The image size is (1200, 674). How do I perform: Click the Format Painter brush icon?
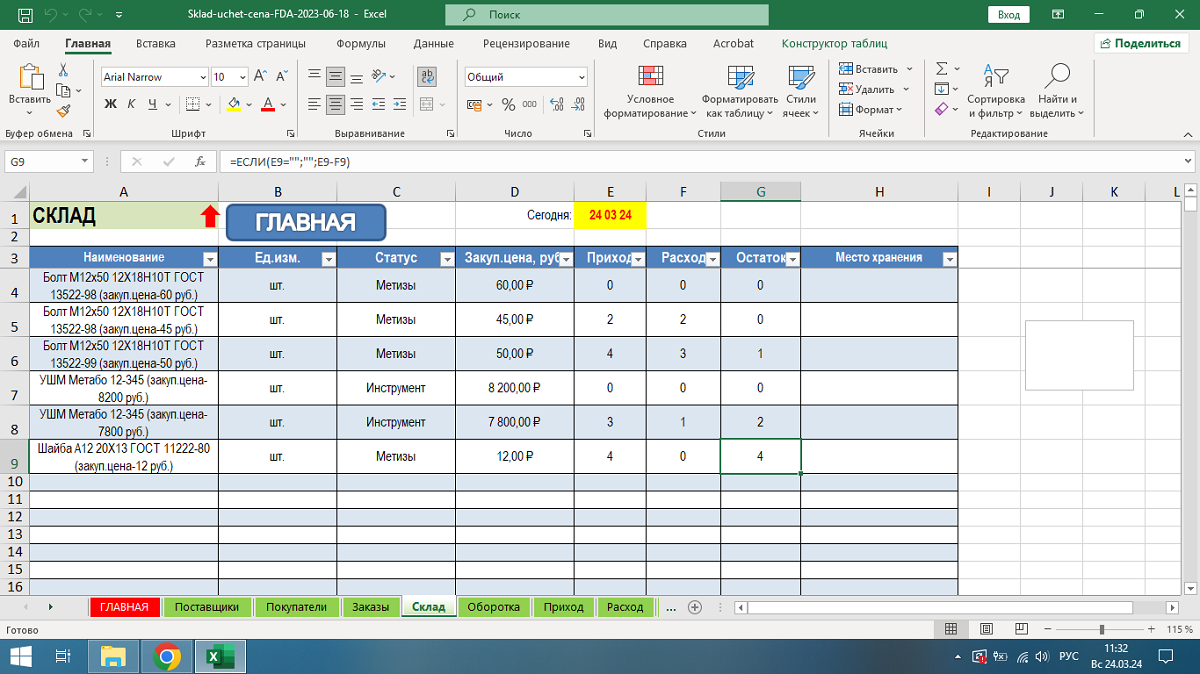click(63, 111)
